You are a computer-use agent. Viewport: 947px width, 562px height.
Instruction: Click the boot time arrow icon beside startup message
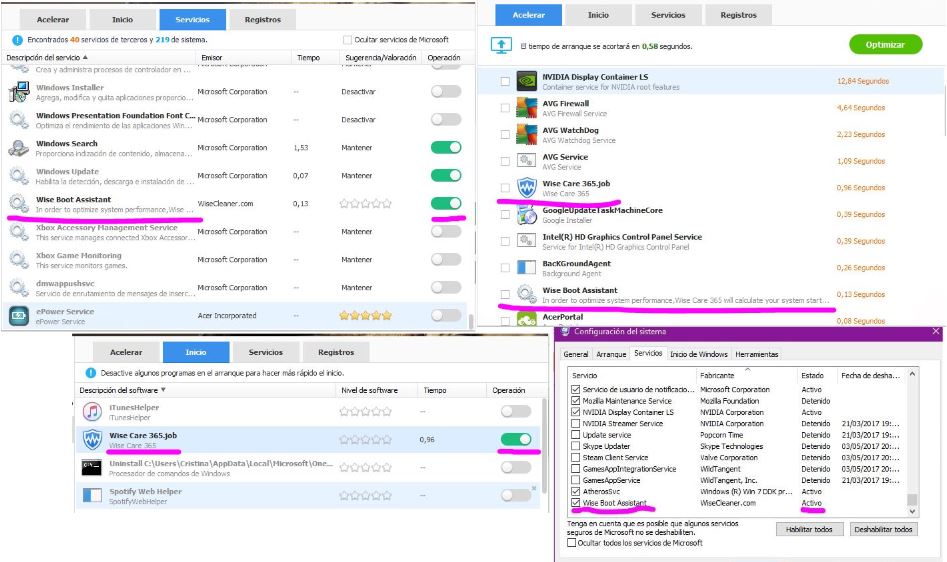501,45
